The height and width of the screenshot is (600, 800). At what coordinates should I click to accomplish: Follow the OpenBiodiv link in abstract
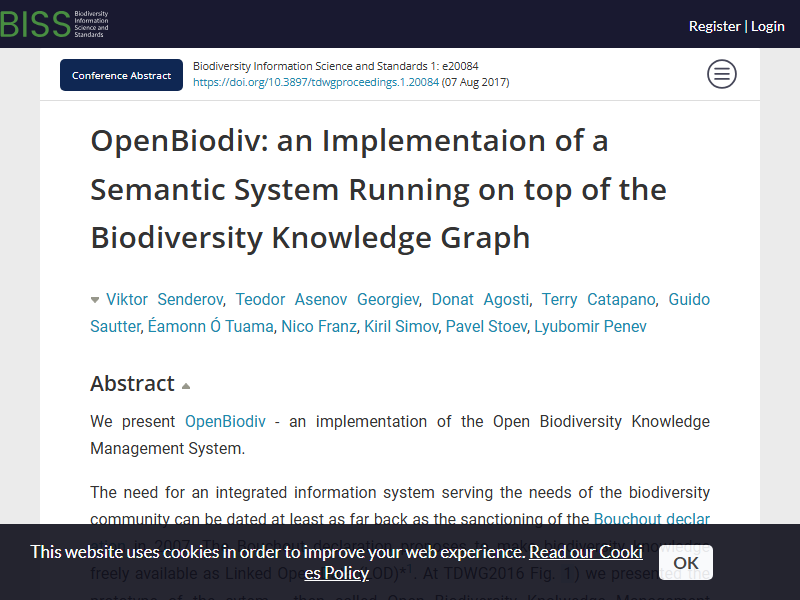pos(225,421)
